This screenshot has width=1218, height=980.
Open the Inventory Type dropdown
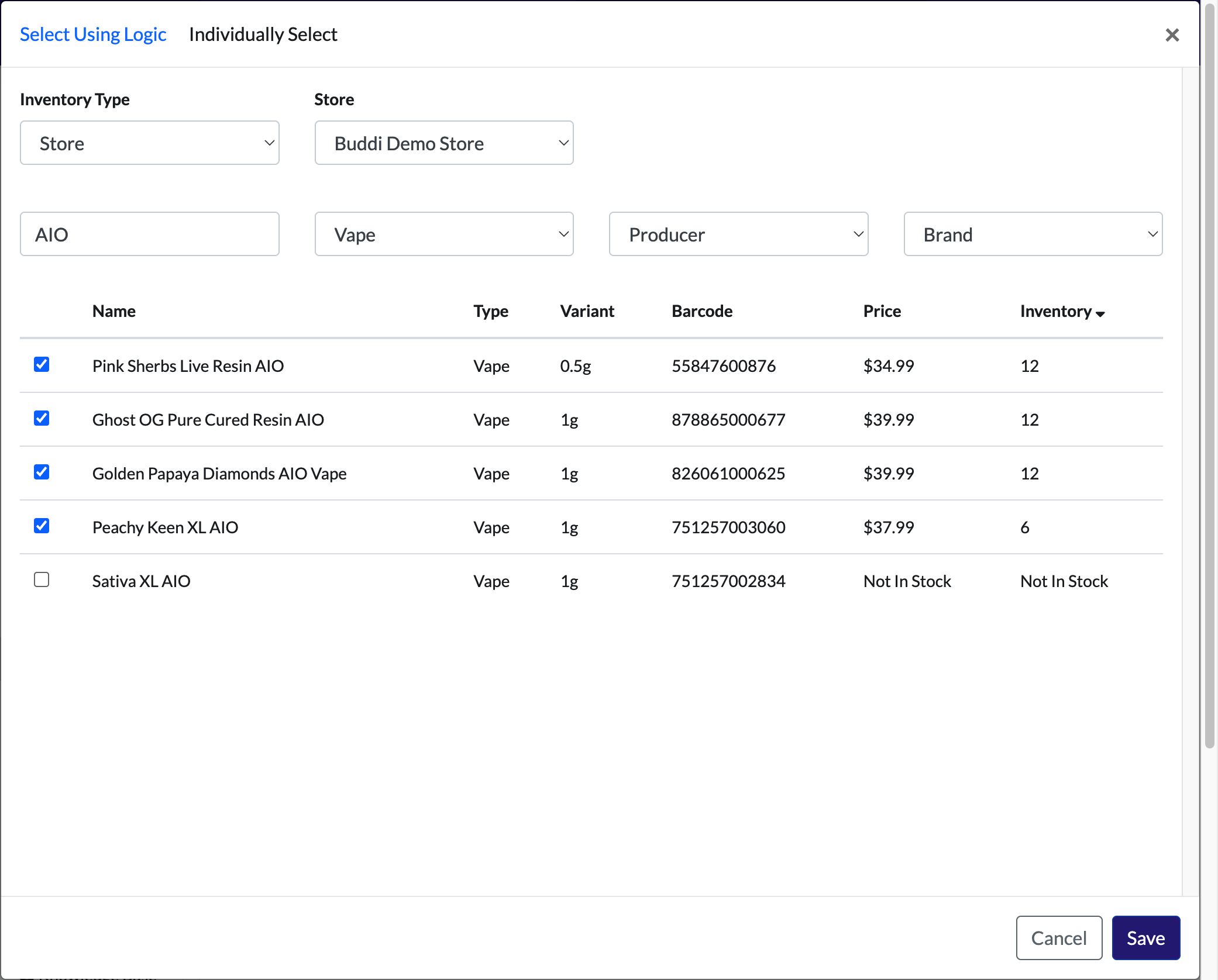[x=150, y=143]
